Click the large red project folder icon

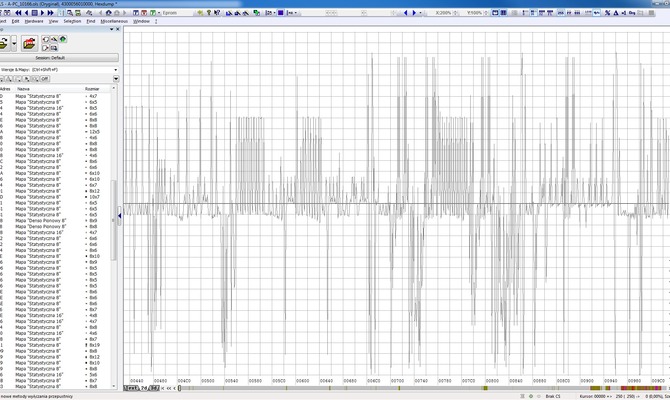29,43
